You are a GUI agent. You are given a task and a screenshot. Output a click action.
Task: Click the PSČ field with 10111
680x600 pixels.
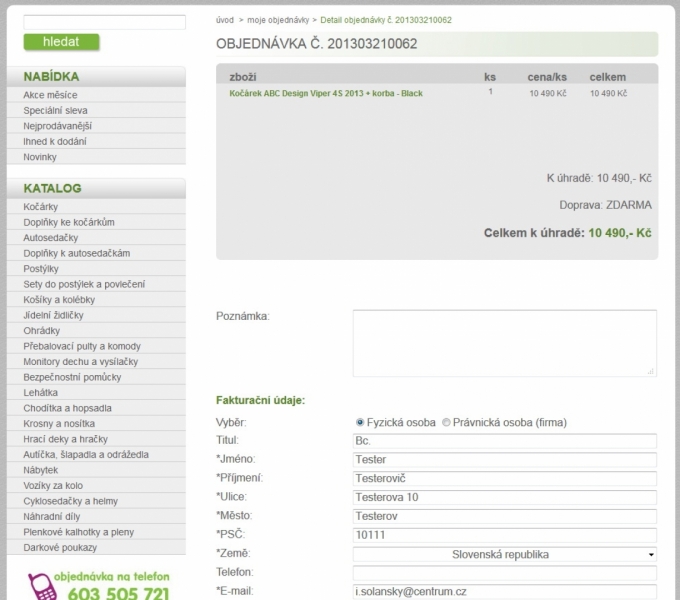(x=505, y=535)
